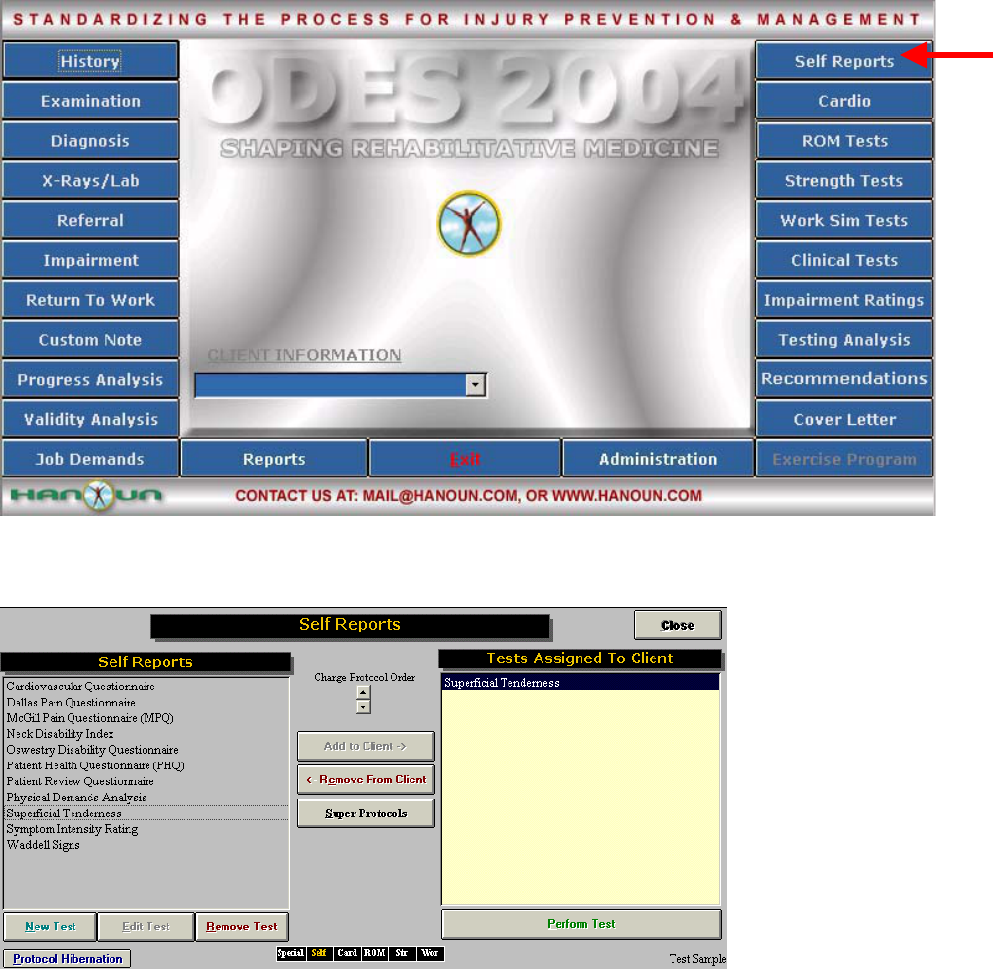Expand the Client Information dropdown arrow
The height and width of the screenshot is (969, 994).
tap(475, 385)
